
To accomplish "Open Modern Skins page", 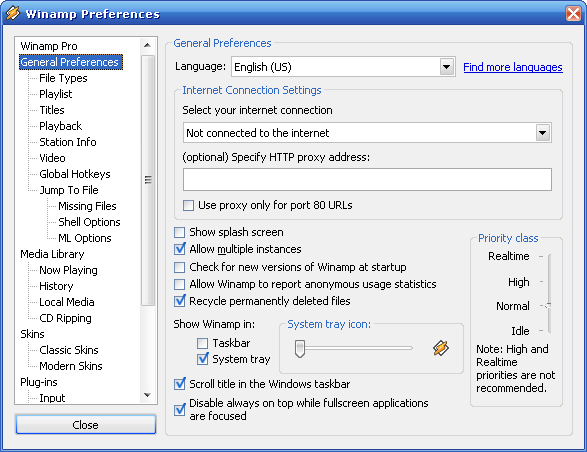I will point(71,366).
